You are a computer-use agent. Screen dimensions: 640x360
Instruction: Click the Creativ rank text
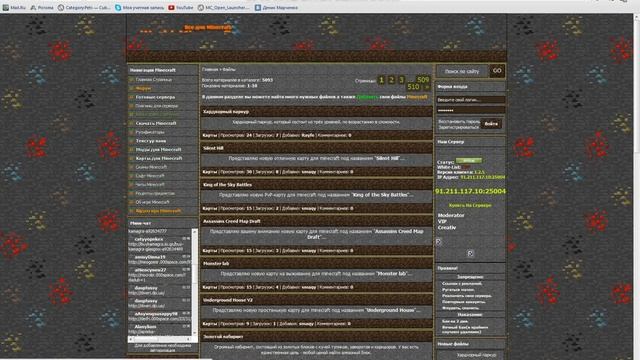[447, 227]
